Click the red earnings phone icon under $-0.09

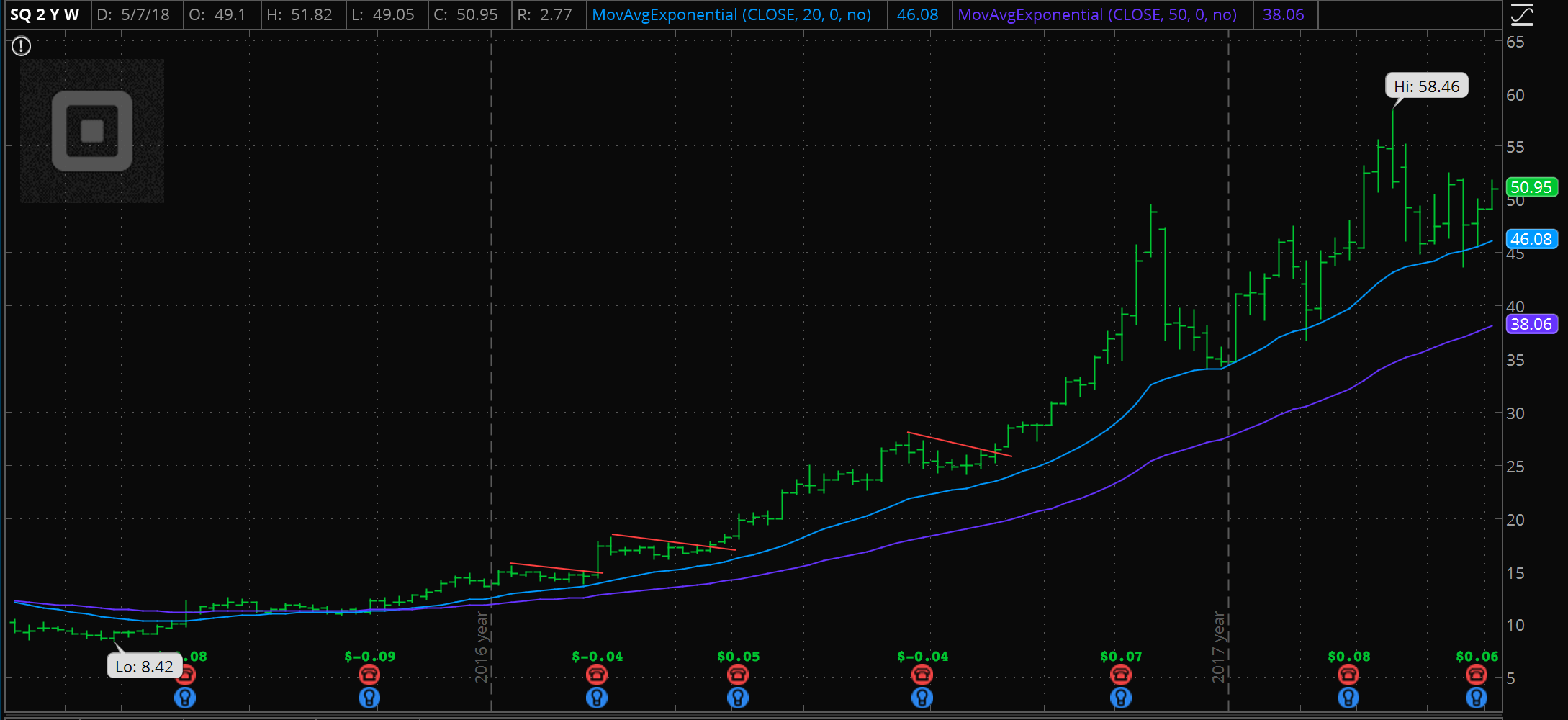(369, 675)
